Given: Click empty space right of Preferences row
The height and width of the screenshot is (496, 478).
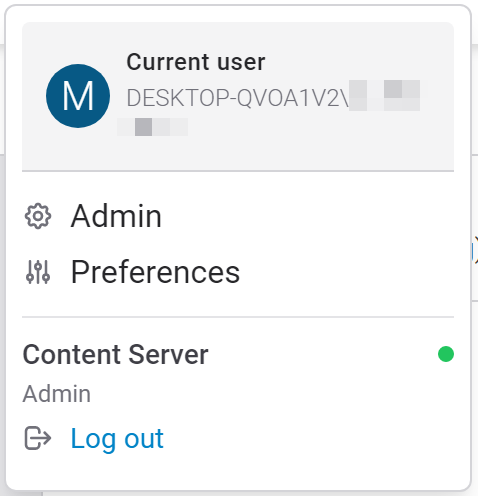Looking at the screenshot, I should click(x=347, y=272).
